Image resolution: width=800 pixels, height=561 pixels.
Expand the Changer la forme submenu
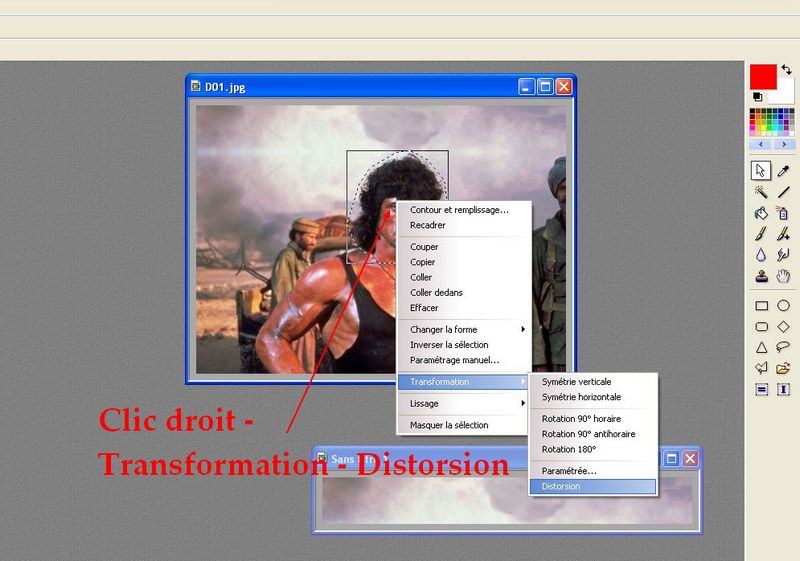tap(465, 329)
